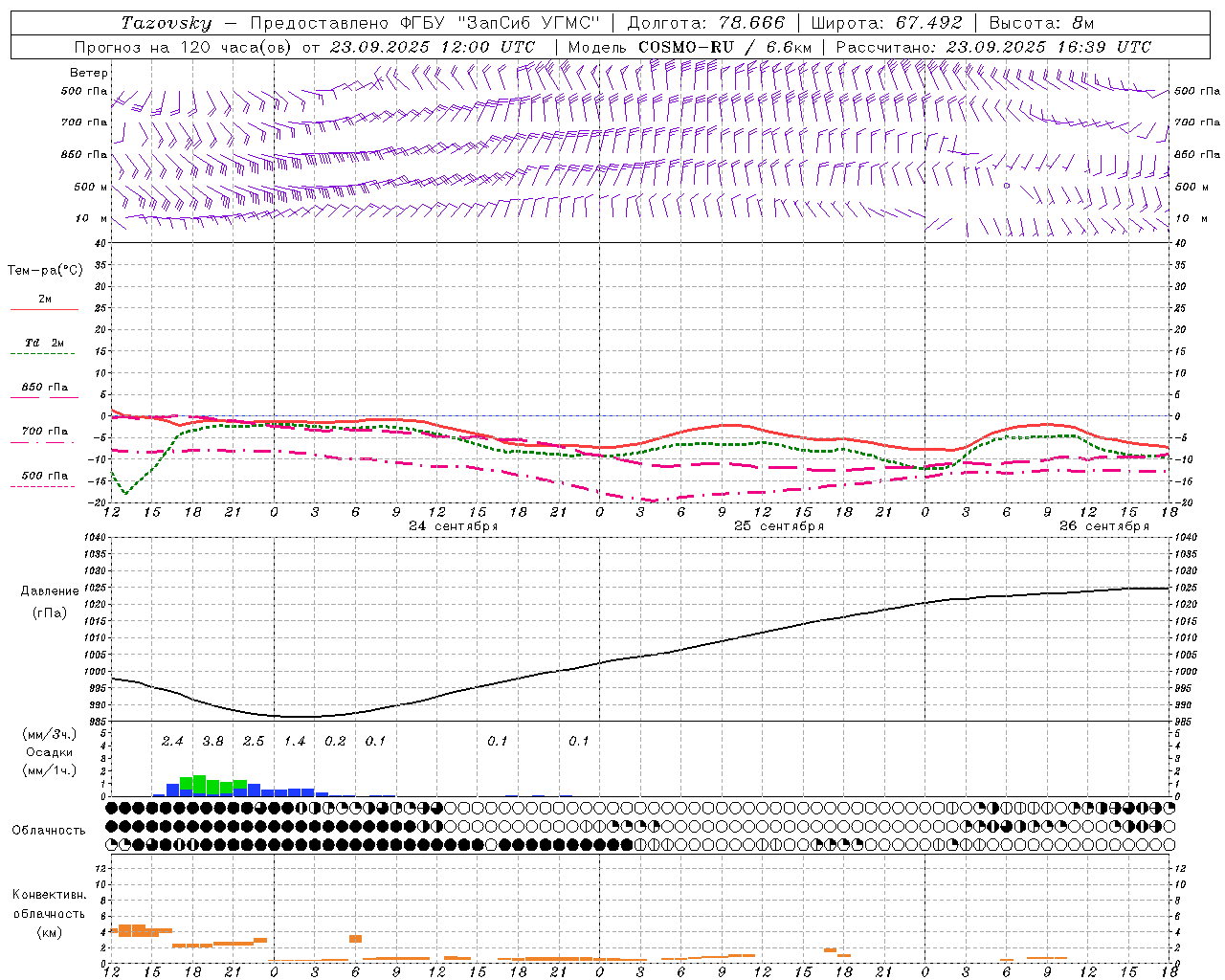Click the Широта 67.492 latitude field
The image size is (1225, 980).
point(886,23)
